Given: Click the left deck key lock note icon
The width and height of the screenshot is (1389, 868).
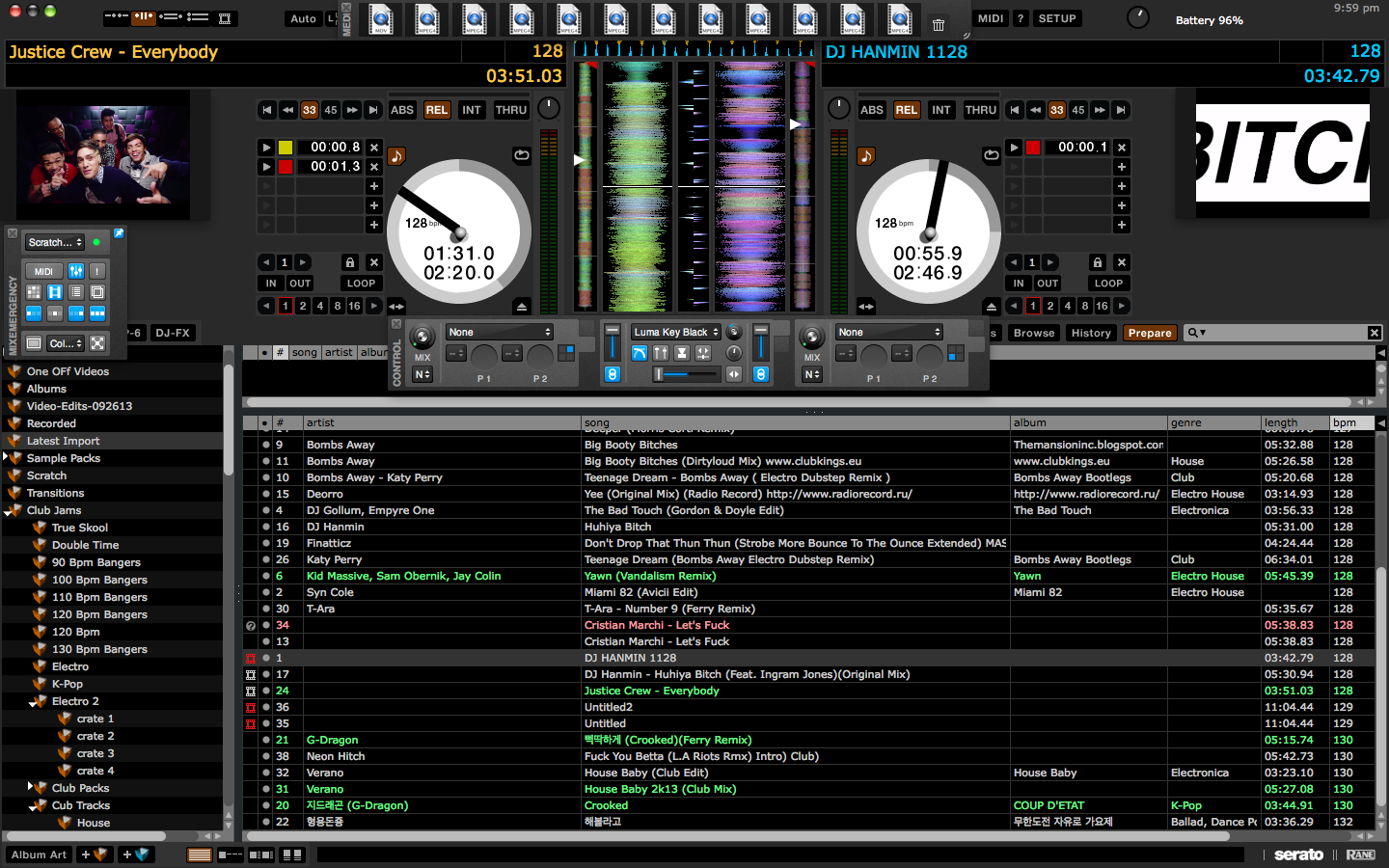Looking at the screenshot, I should 396,156.
